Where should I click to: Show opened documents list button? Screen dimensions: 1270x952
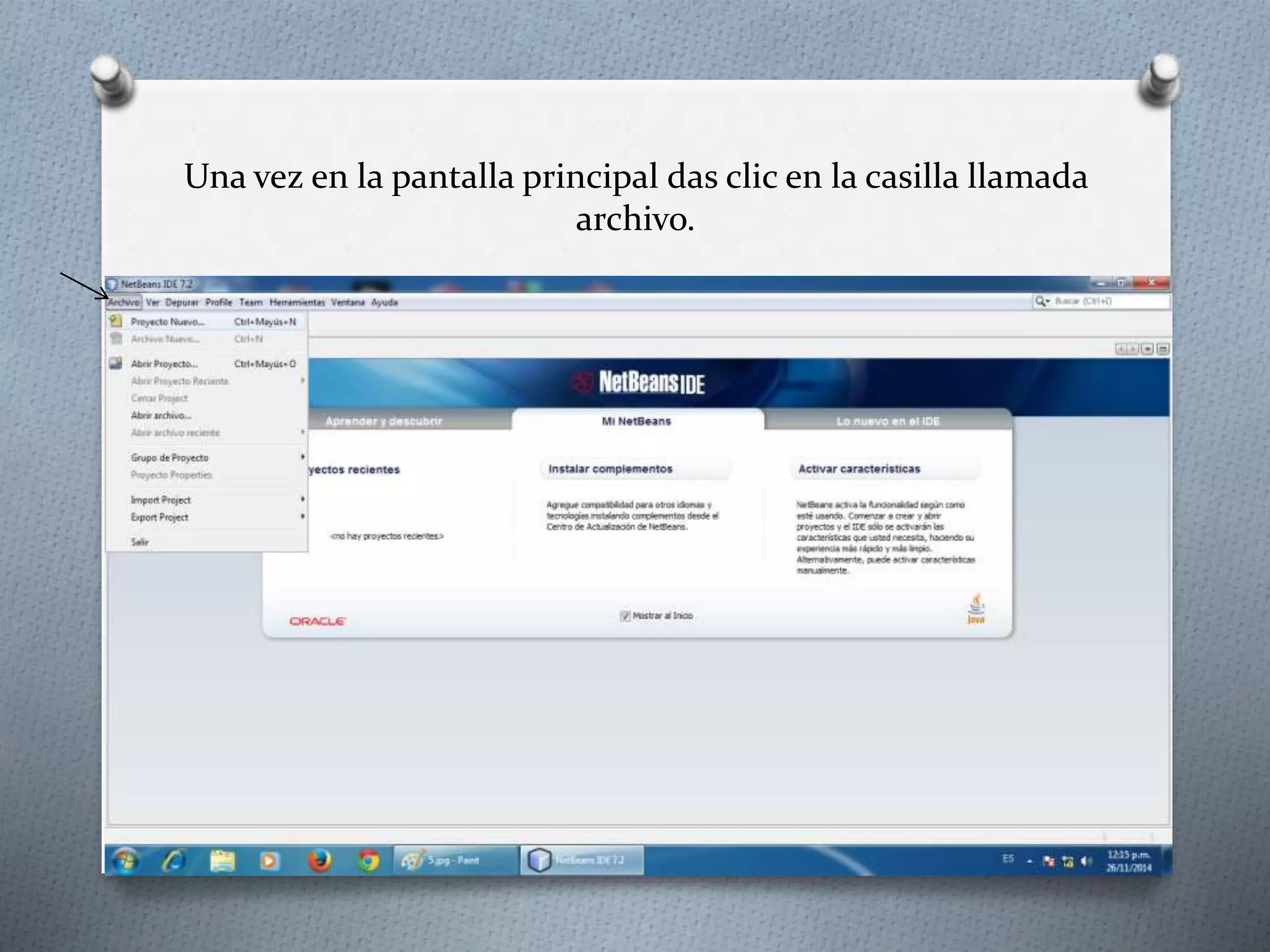1148,350
